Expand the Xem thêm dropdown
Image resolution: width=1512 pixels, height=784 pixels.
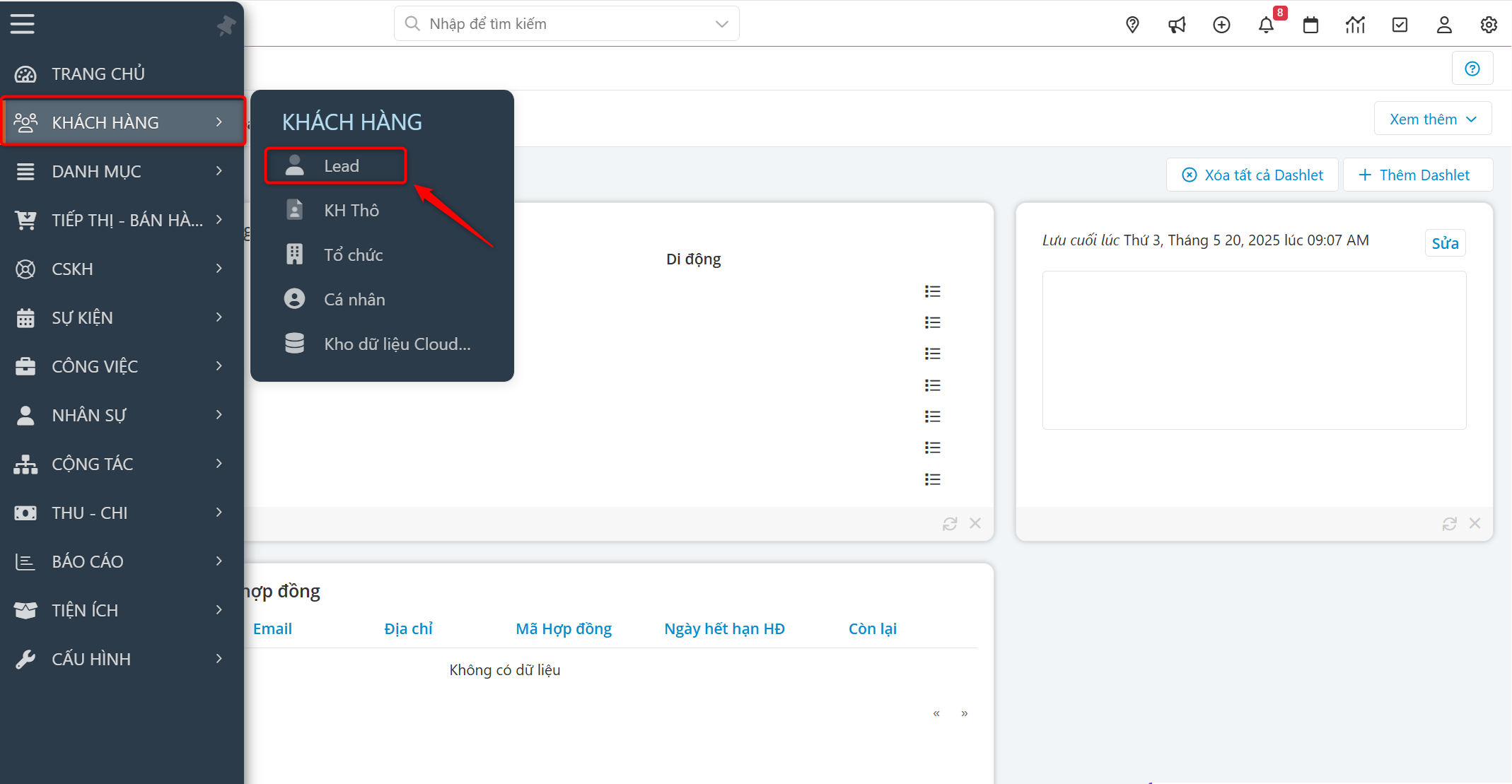click(x=1433, y=119)
